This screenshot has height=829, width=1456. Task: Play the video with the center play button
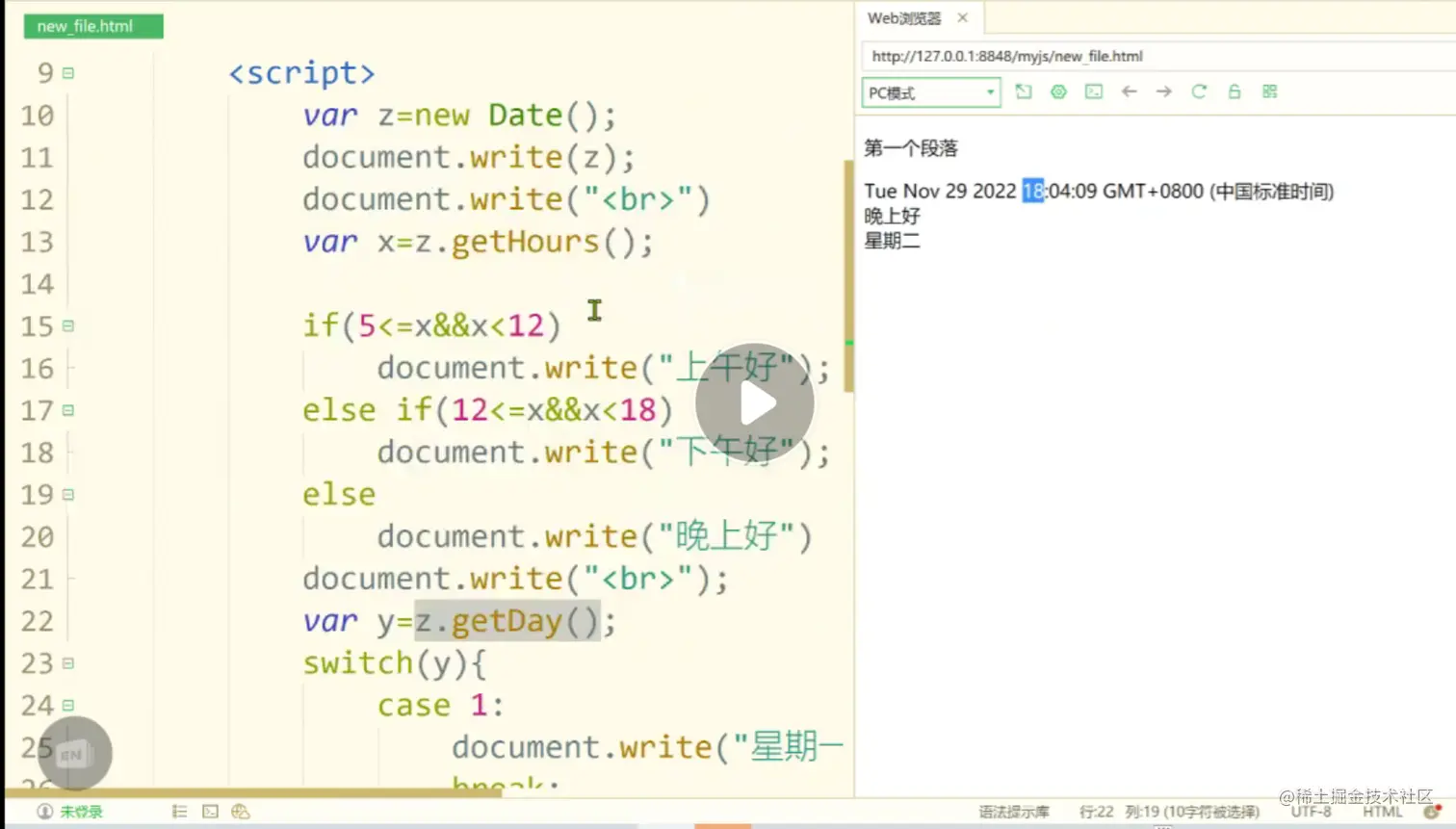click(x=755, y=403)
